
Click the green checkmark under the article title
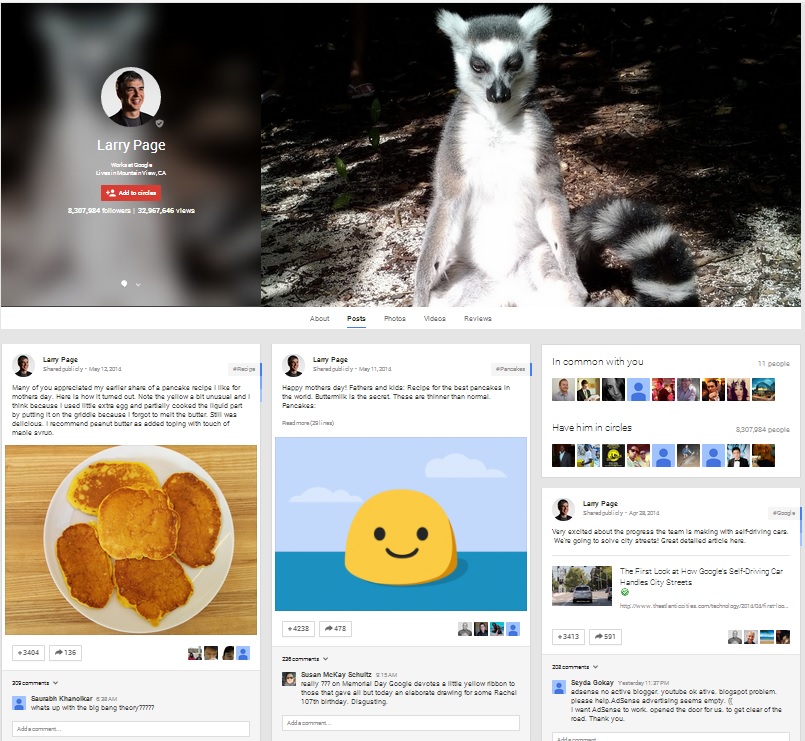[624, 593]
